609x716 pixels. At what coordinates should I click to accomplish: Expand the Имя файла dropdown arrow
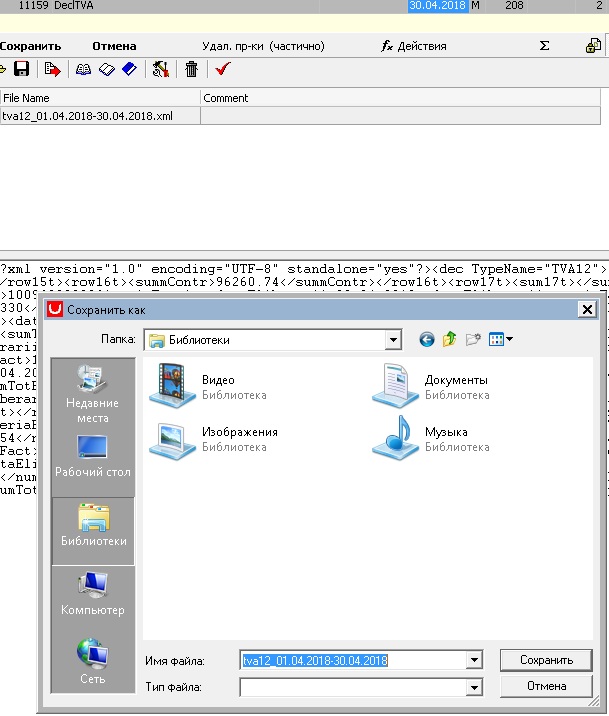(474, 660)
